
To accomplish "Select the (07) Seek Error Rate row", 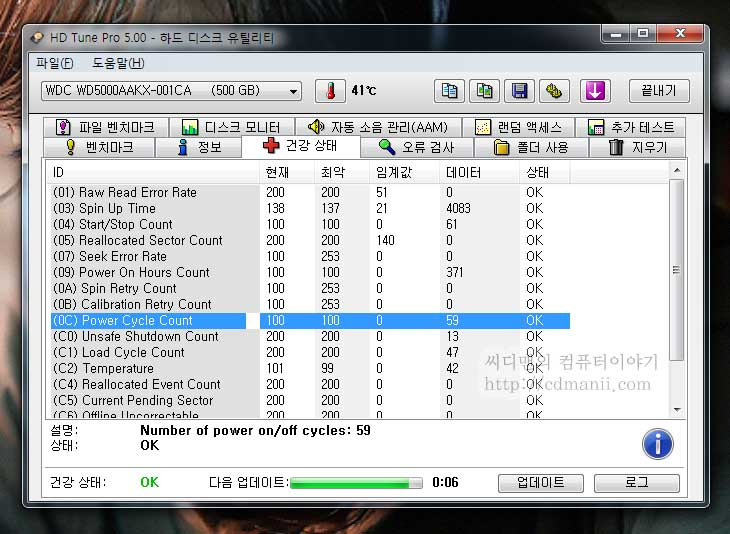I will click(310, 256).
